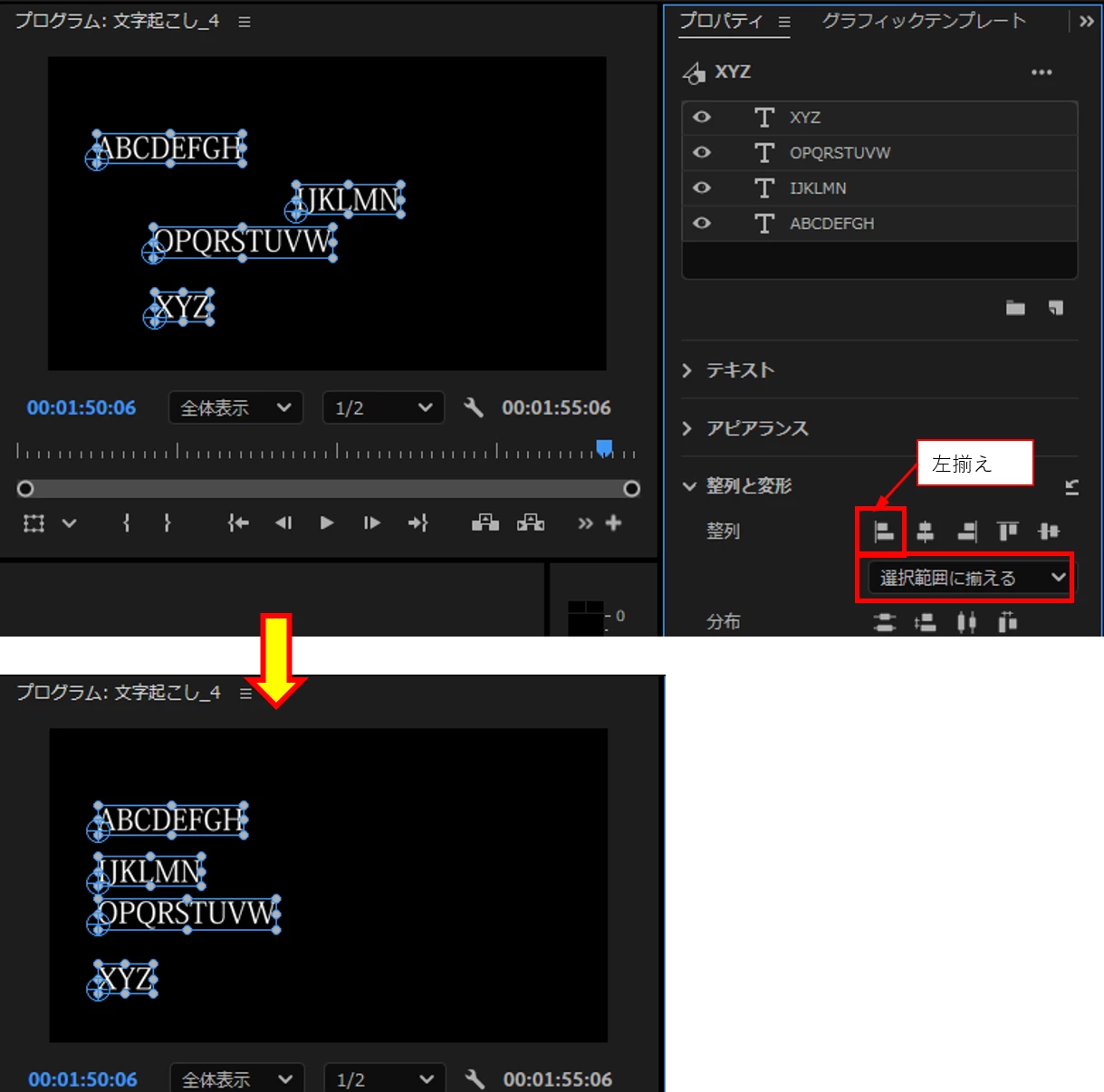
Task: Open the three-dots options next to XYZ heading
Action: point(1042,72)
